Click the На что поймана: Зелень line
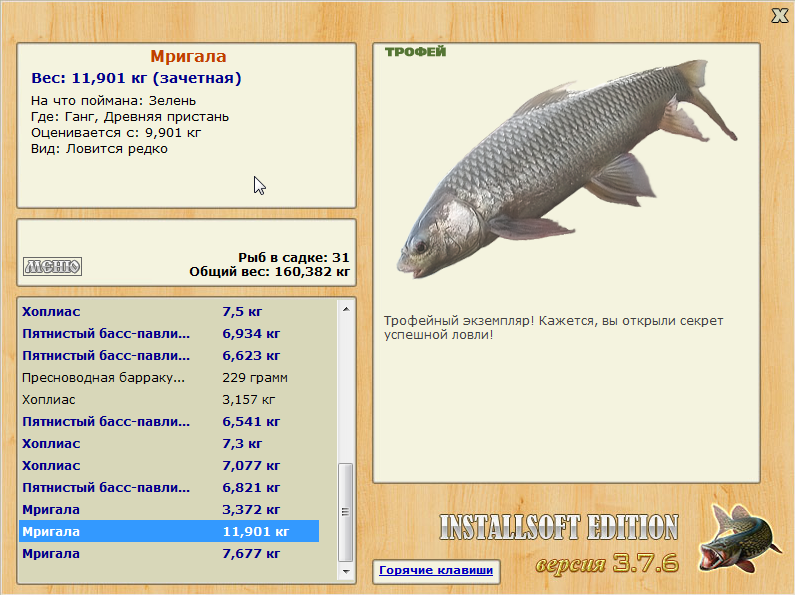This screenshot has height=595, width=795. 114,100
